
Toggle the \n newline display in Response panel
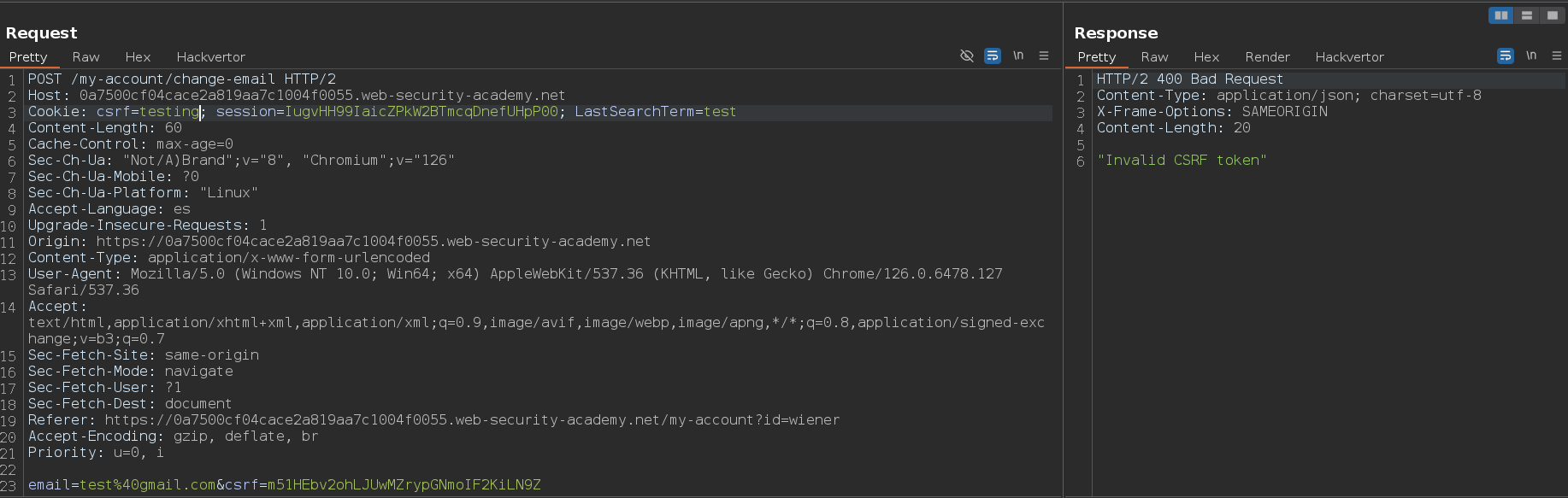1531,56
